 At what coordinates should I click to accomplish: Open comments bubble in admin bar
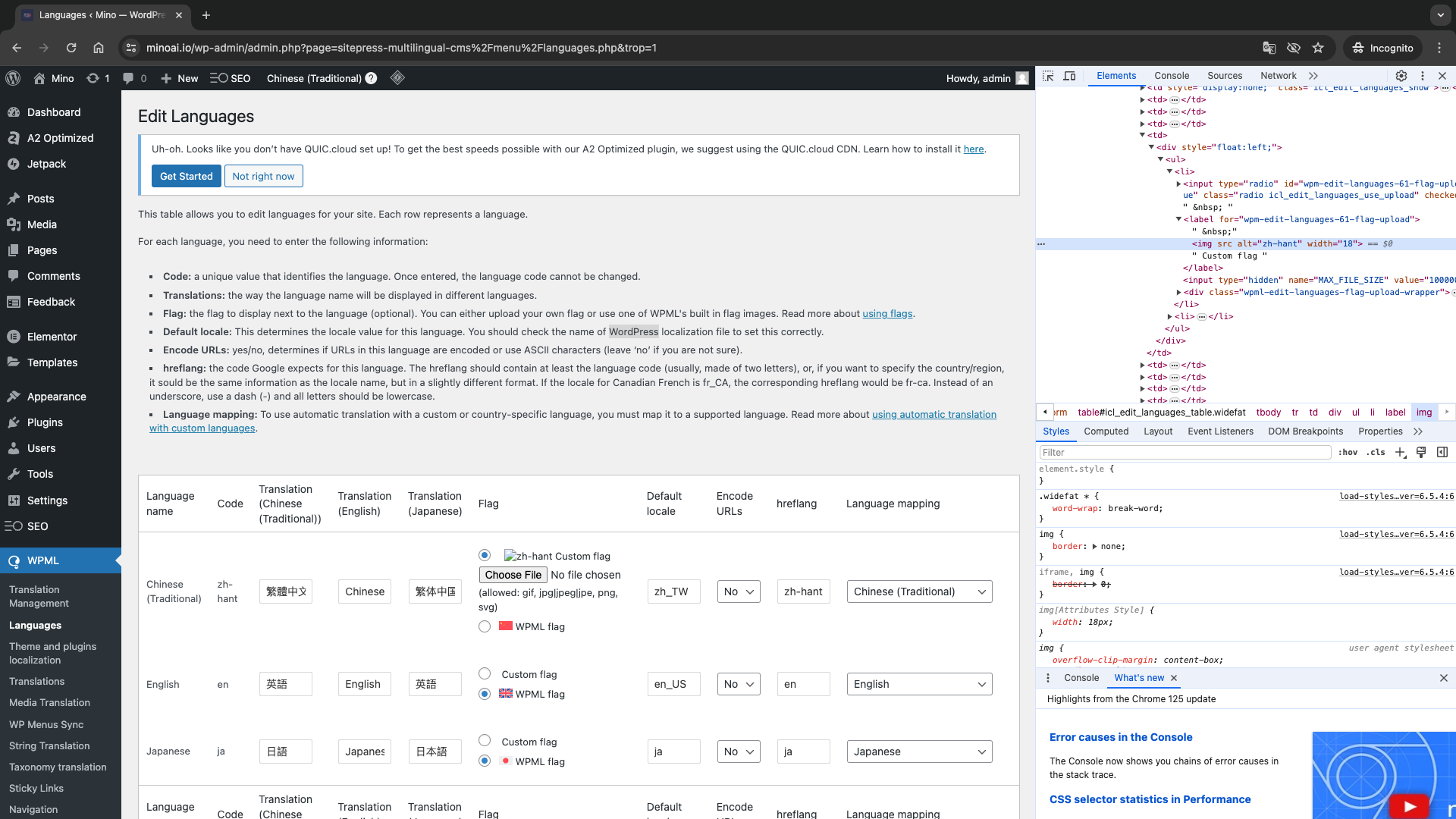click(135, 78)
